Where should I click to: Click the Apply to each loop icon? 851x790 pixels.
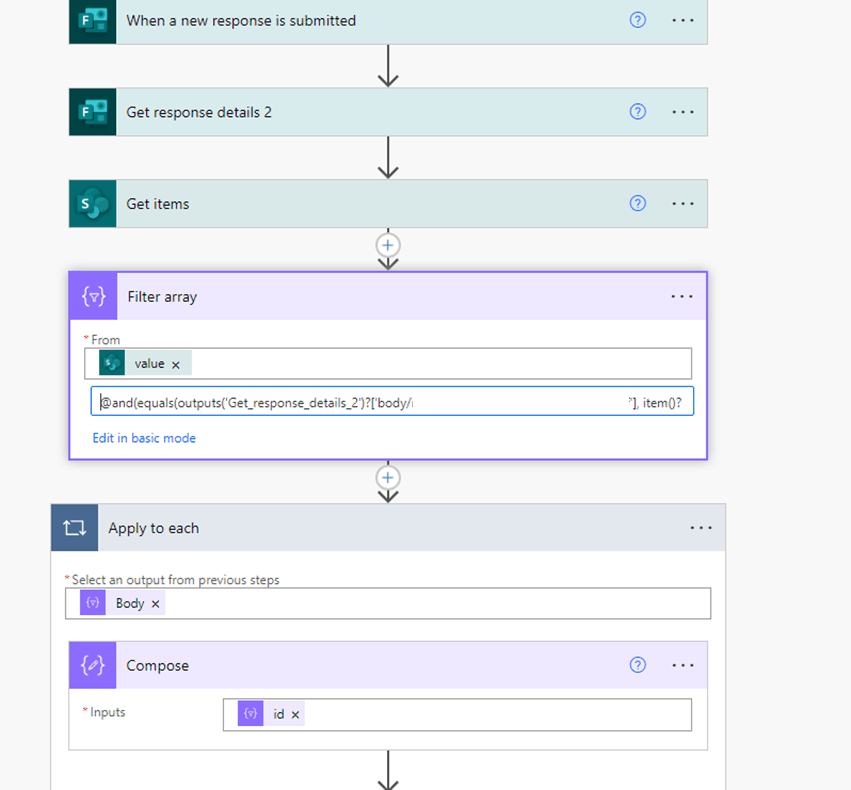pos(74,527)
